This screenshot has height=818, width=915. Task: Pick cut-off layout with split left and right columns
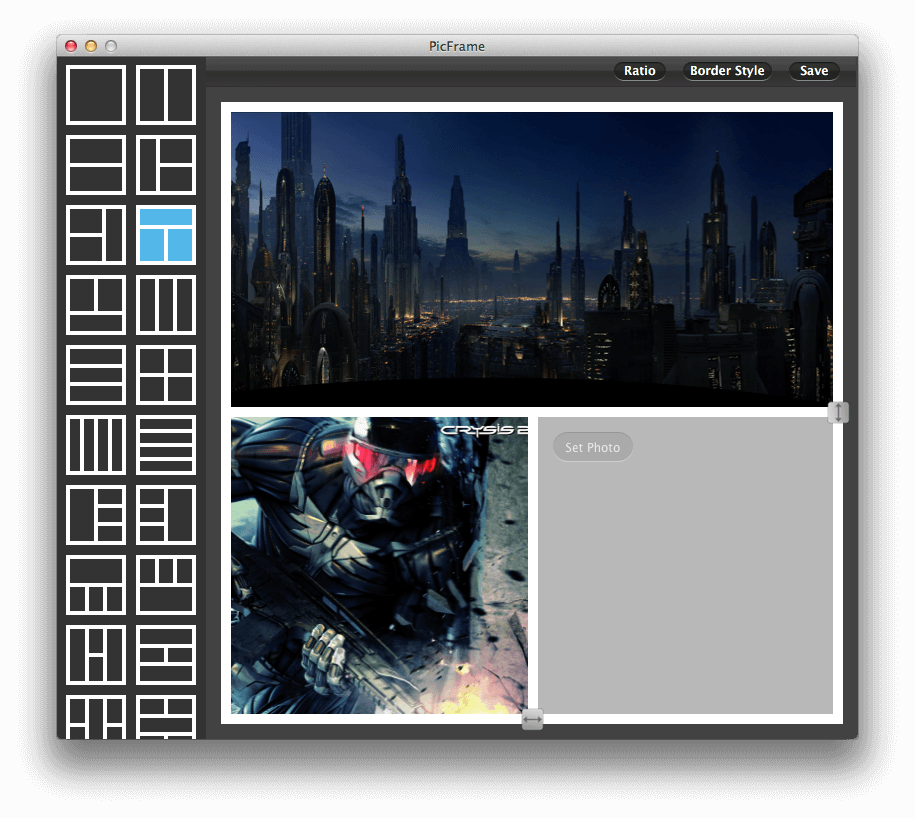pos(96,717)
